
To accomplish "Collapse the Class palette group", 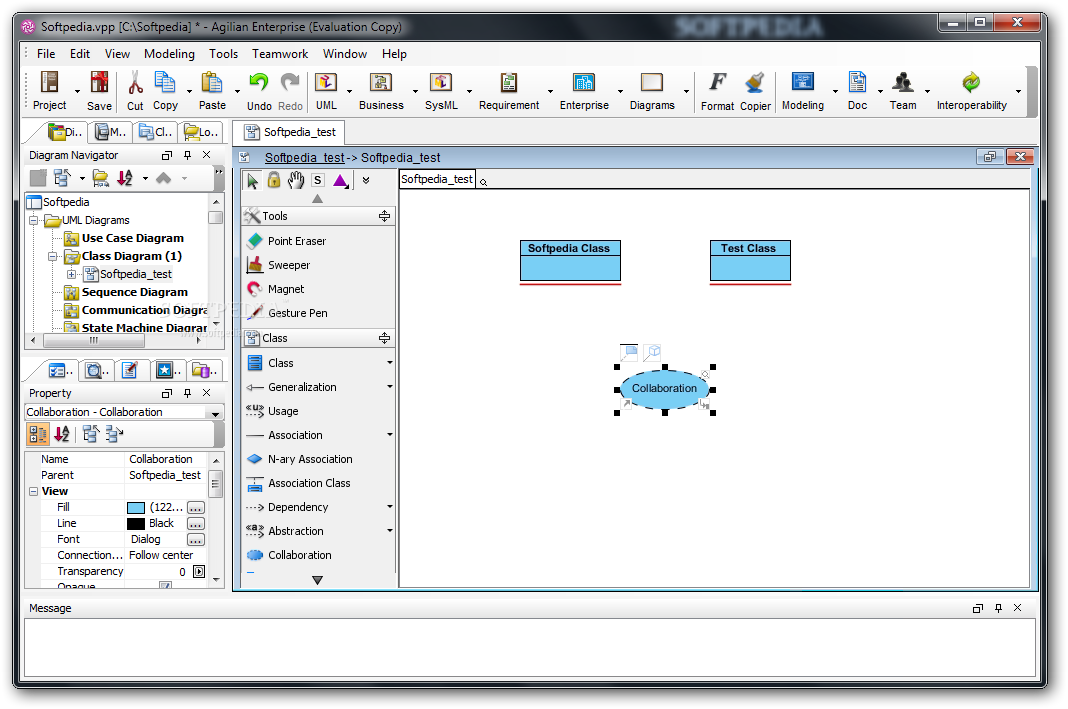I will click(x=384, y=338).
